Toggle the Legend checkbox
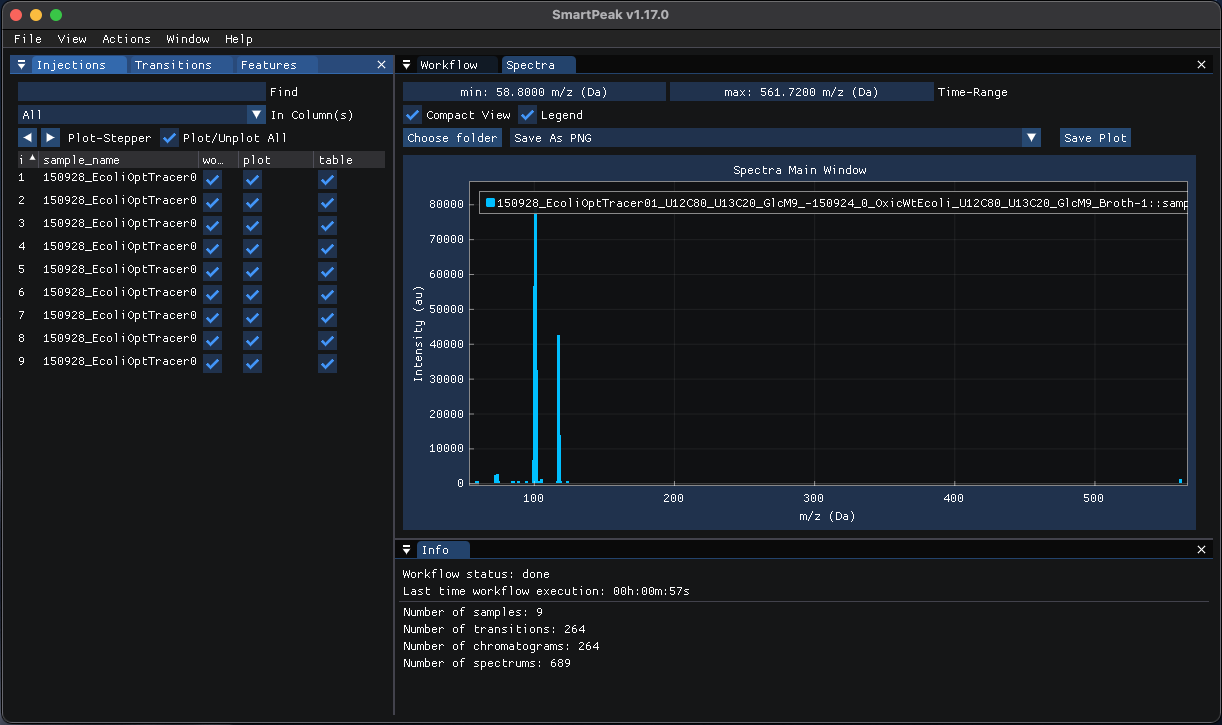The width and height of the screenshot is (1222, 725). coord(527,115)
